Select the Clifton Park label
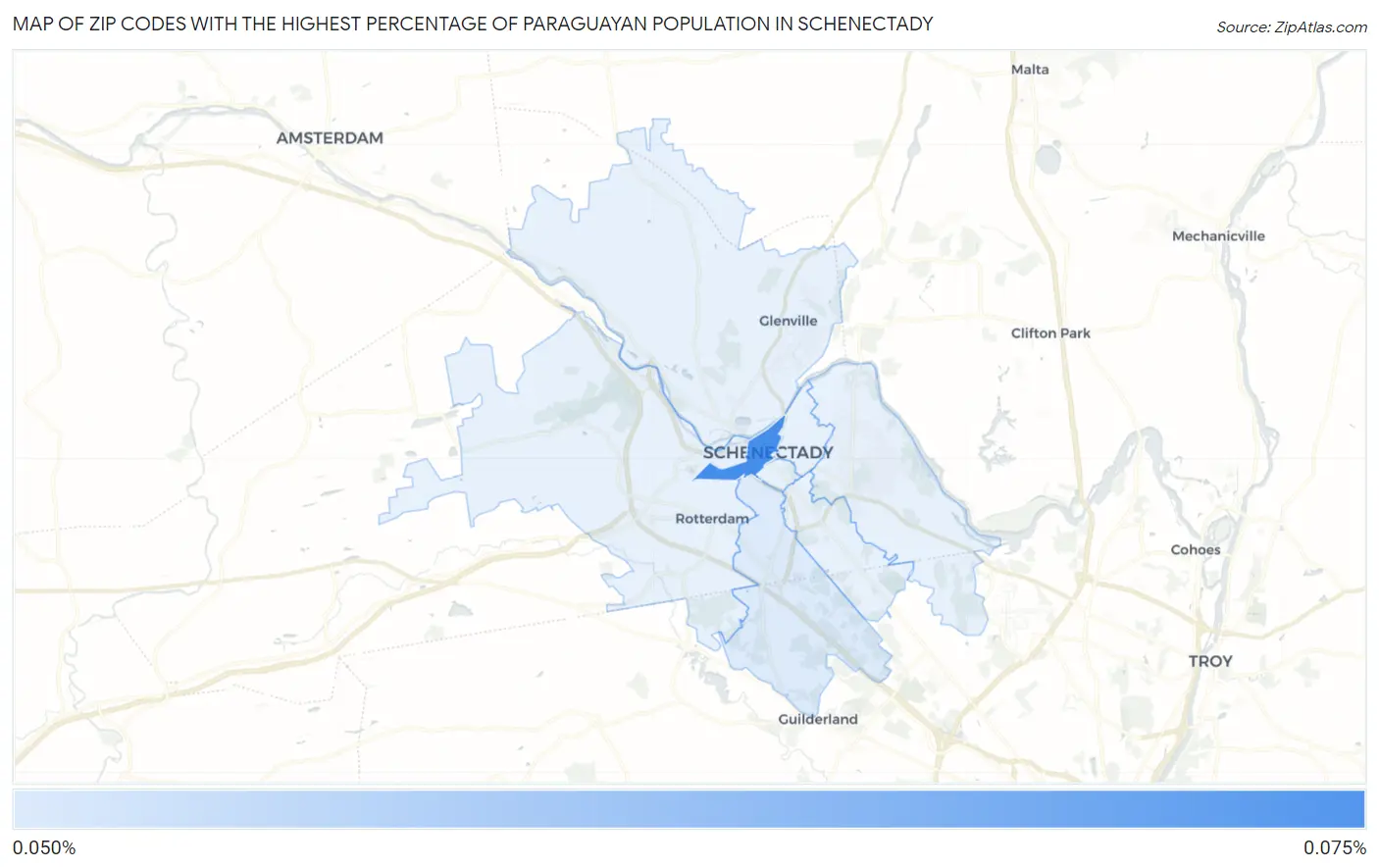The height and width of the screenshot is (868, 1379). click(x=1050, y=333)
